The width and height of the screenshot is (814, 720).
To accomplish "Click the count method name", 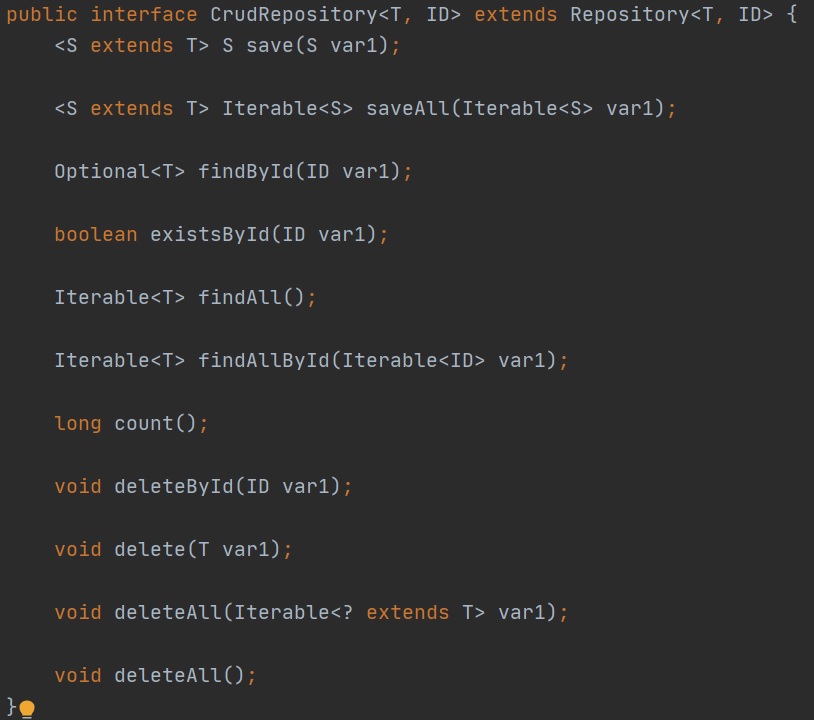I will tap(144, 423).
